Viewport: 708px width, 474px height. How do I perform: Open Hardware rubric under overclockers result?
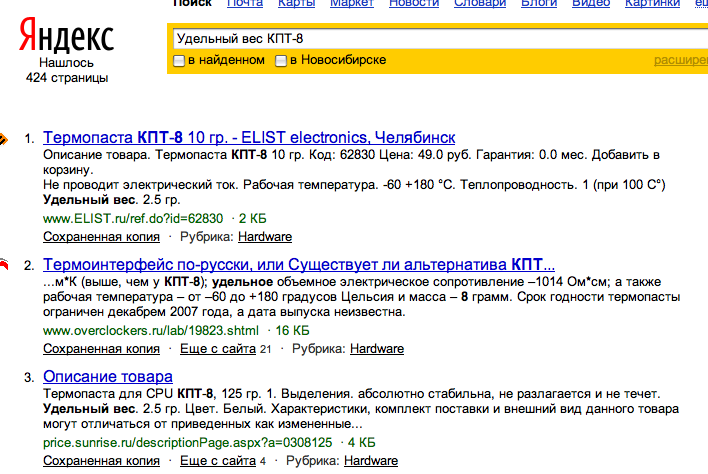(377, 349)
